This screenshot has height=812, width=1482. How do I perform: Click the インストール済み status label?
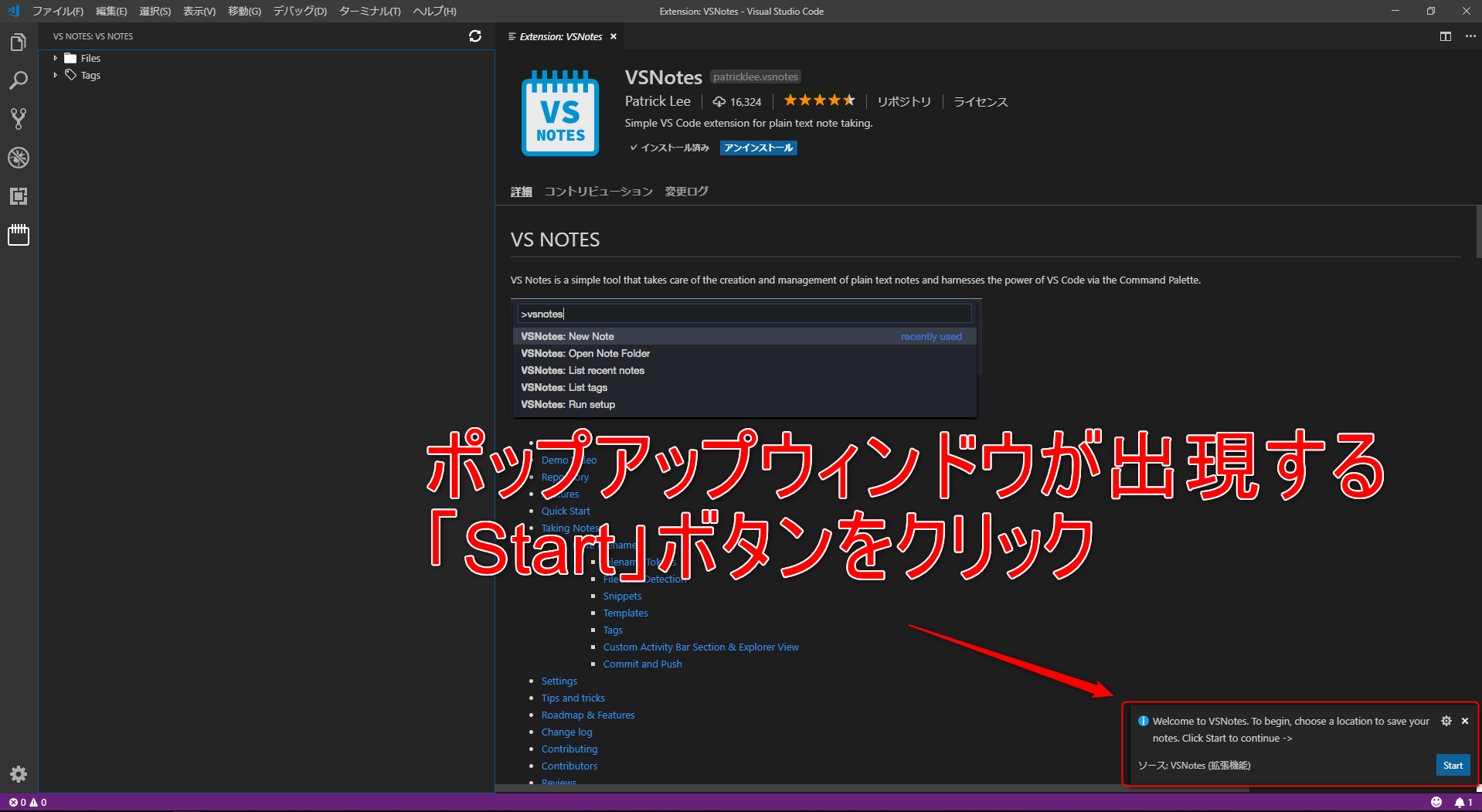click(x=669, y=148)
